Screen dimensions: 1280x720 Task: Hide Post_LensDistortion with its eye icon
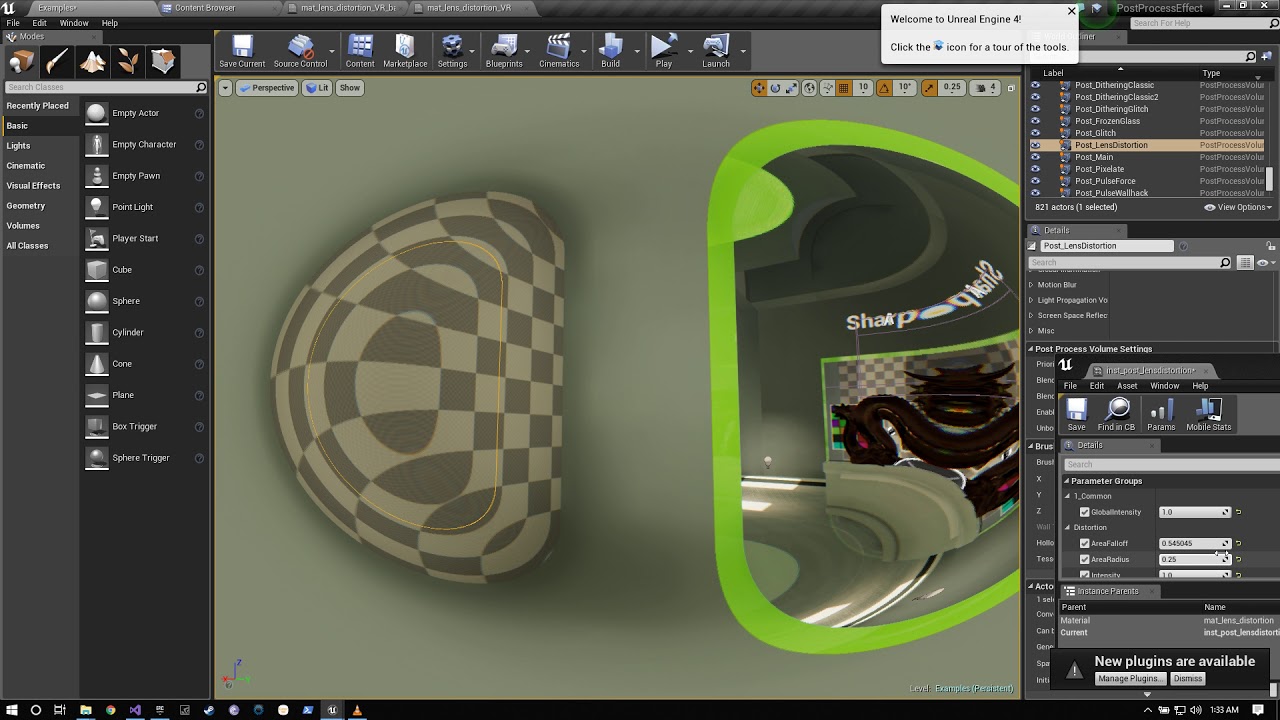coord(1035,145)
